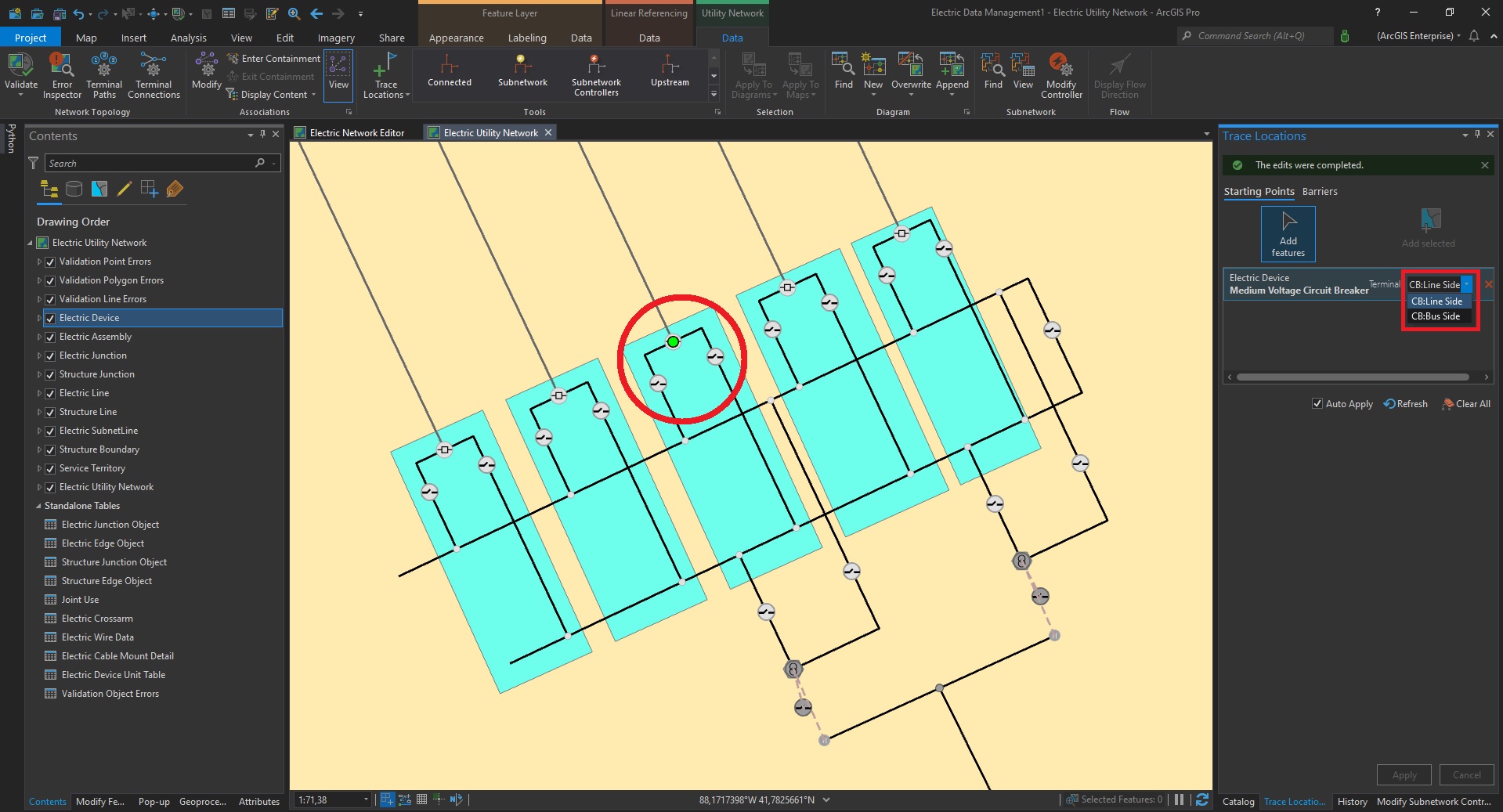Open the Analysis ribbon tab
1503x812 pixels.
point(188,38)
